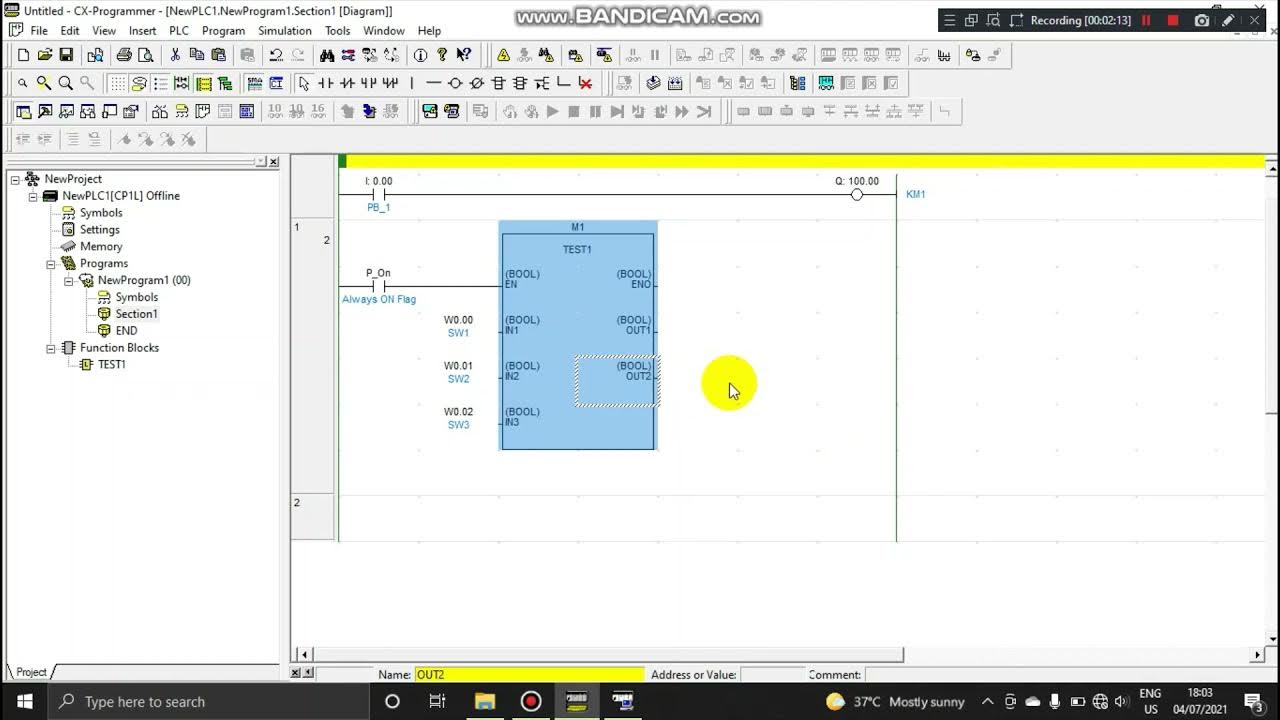Toggle the grid display icon
This screenshot has width=1280, height=720.
[x=118, y=83]
